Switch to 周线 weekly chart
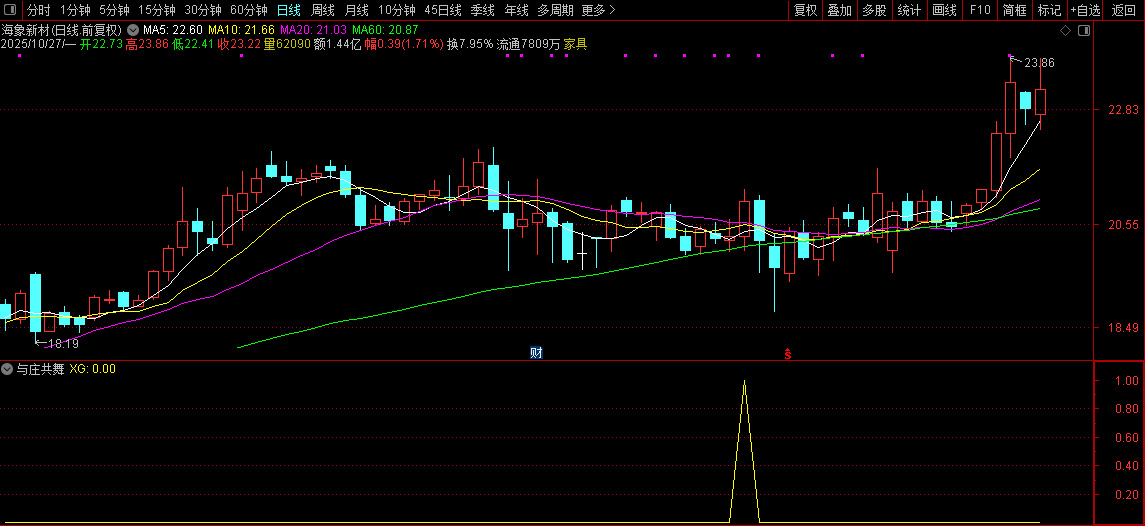 point(323,10)
